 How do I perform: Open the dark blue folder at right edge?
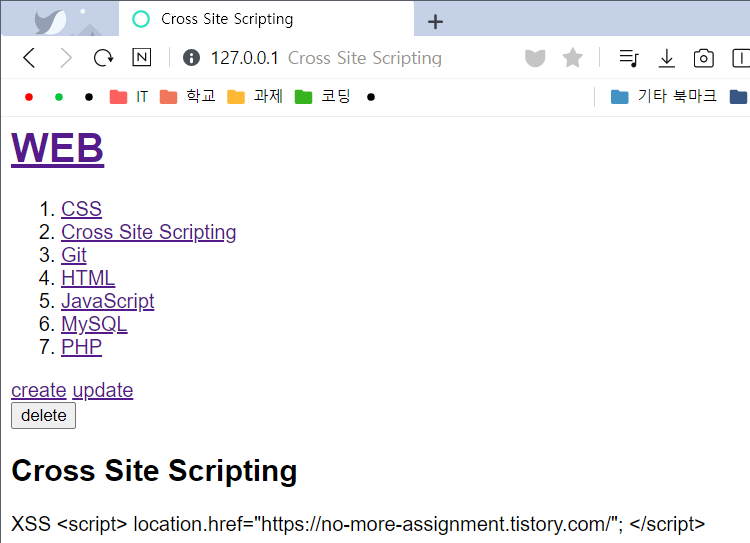tap(739, 97)
